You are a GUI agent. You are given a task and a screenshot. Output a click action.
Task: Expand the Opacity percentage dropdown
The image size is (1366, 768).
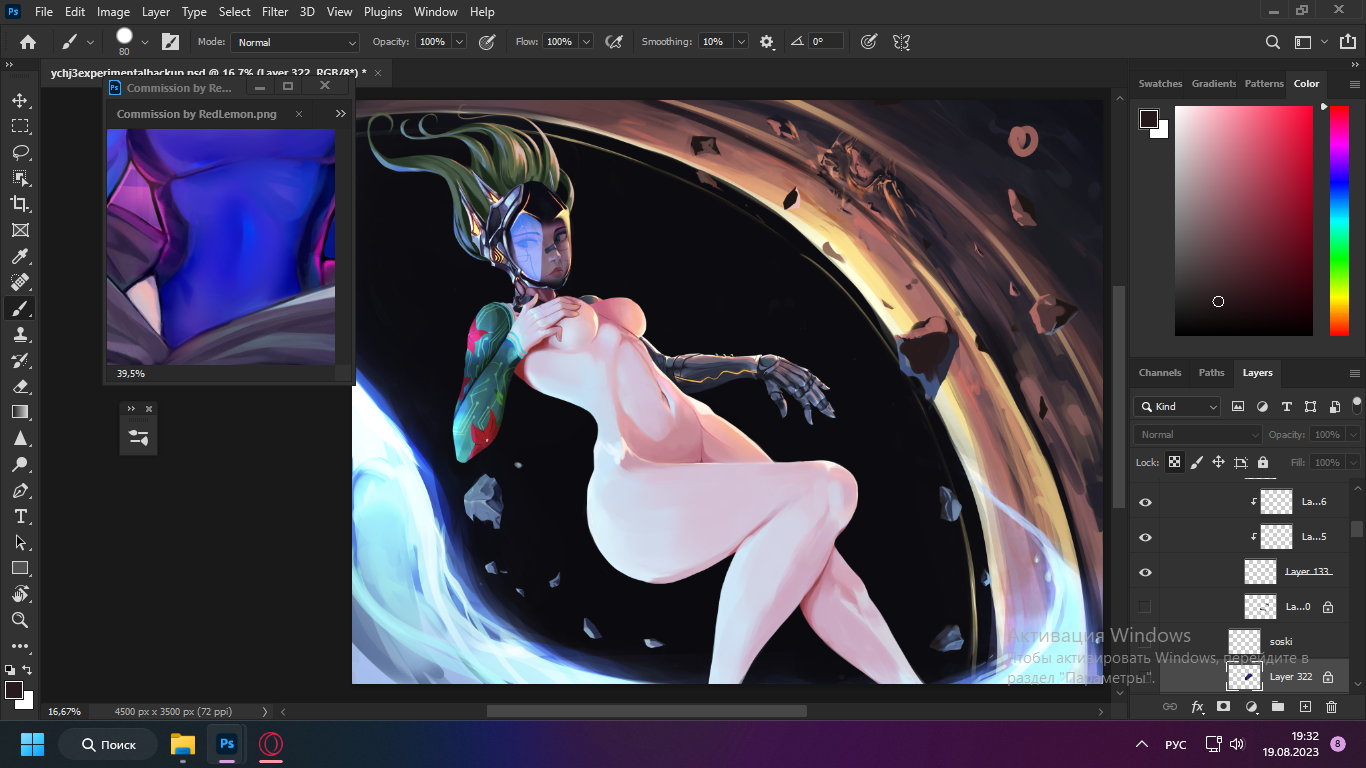[x=459, y=42]
